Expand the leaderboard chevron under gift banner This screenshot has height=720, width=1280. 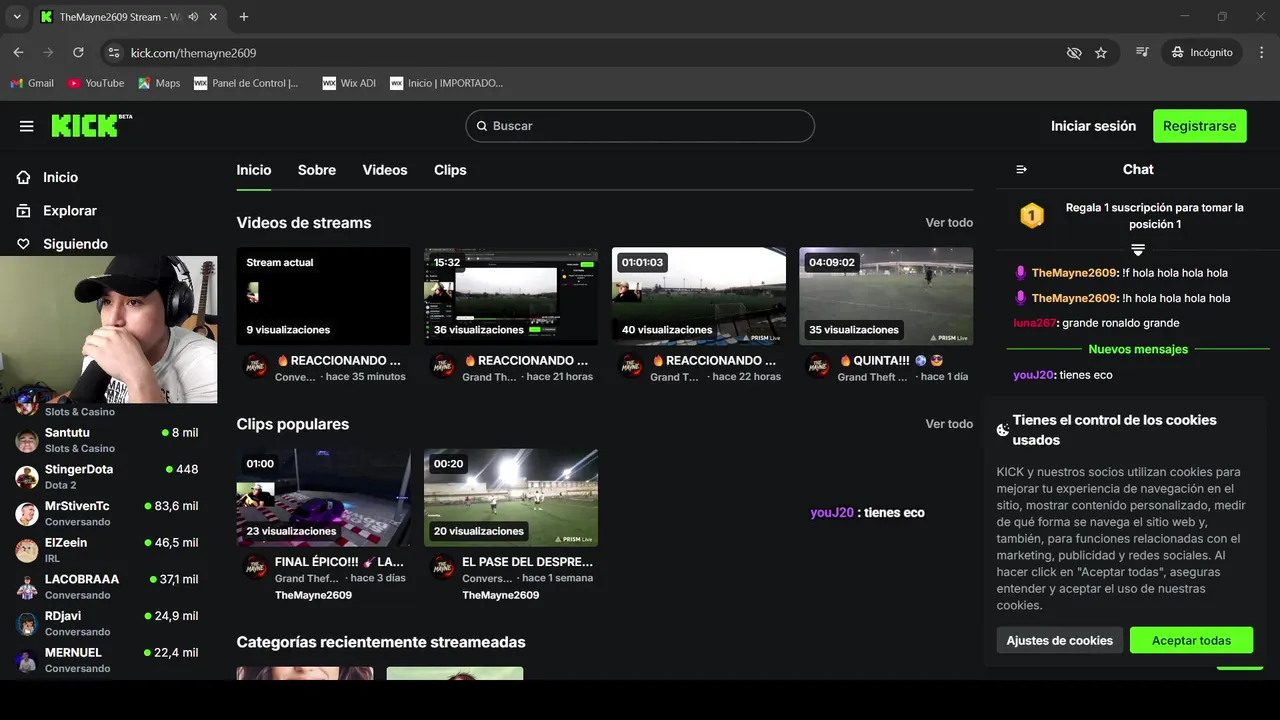point(1138,249)
